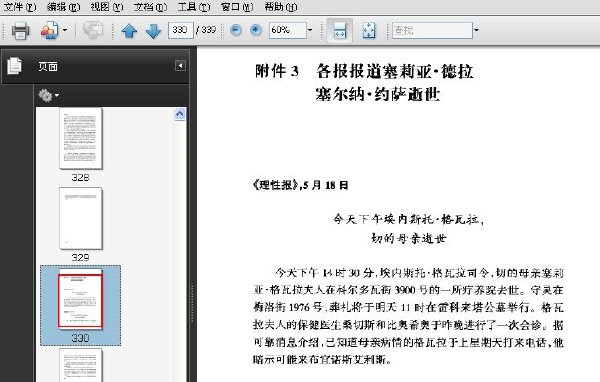Screen dimensions: 600x382
Task: Open the 文件 (File) menu
Action: 20,7
